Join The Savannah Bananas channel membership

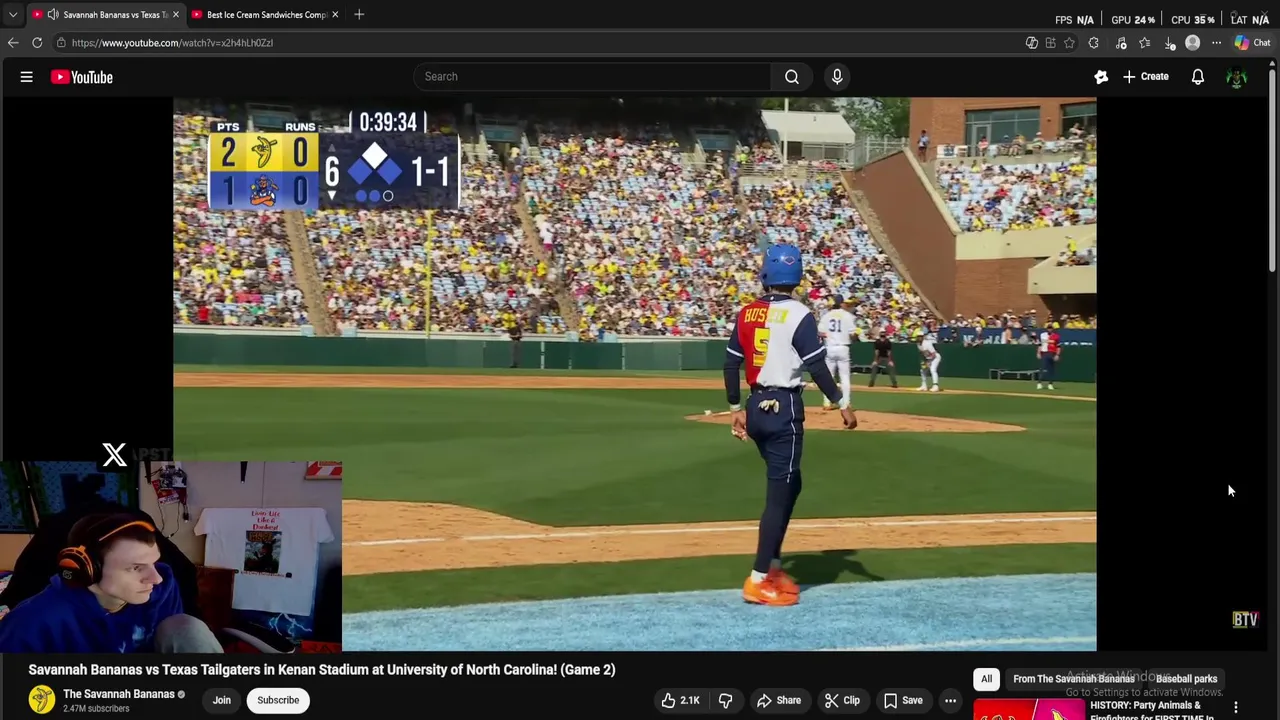point(221,700)
